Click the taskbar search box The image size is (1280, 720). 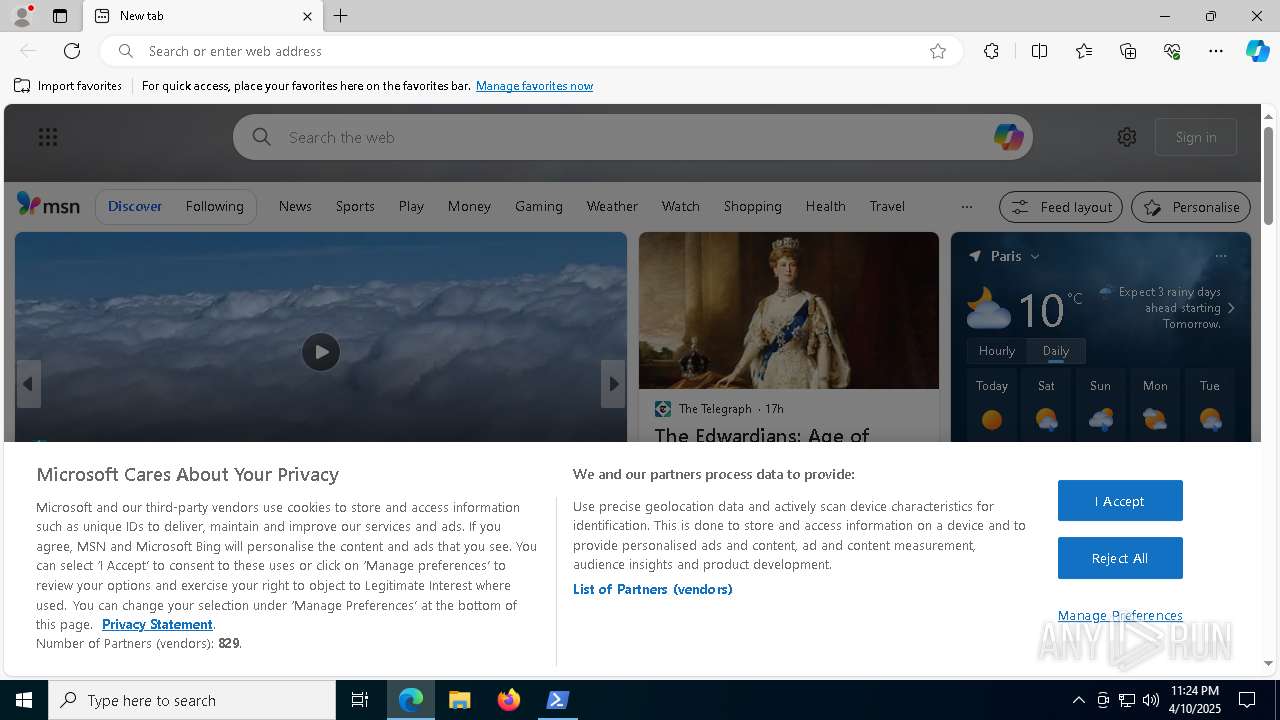pos(192,700)
